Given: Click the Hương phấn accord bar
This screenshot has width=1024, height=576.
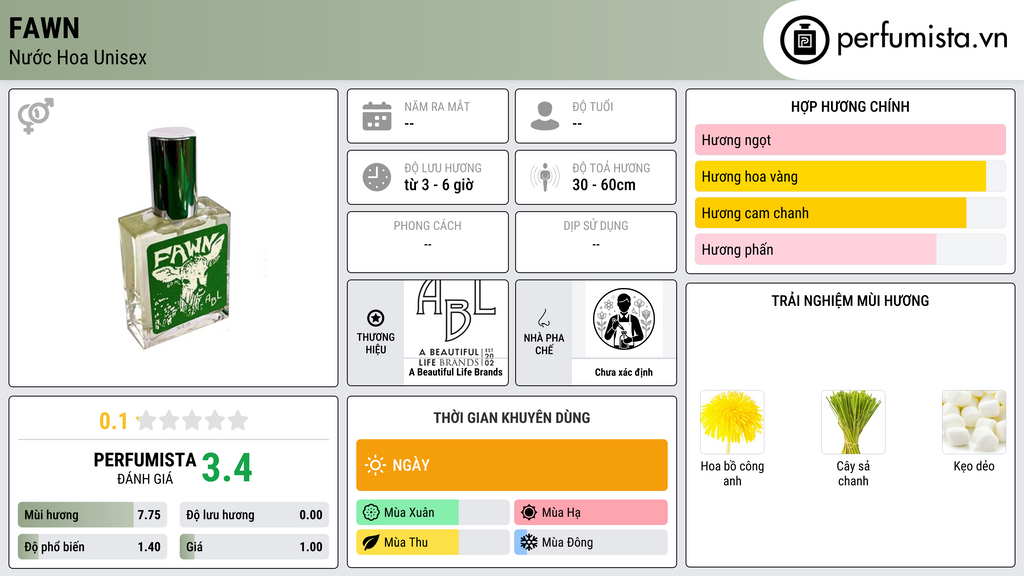Looking at the screenshot, I should 850,249.
